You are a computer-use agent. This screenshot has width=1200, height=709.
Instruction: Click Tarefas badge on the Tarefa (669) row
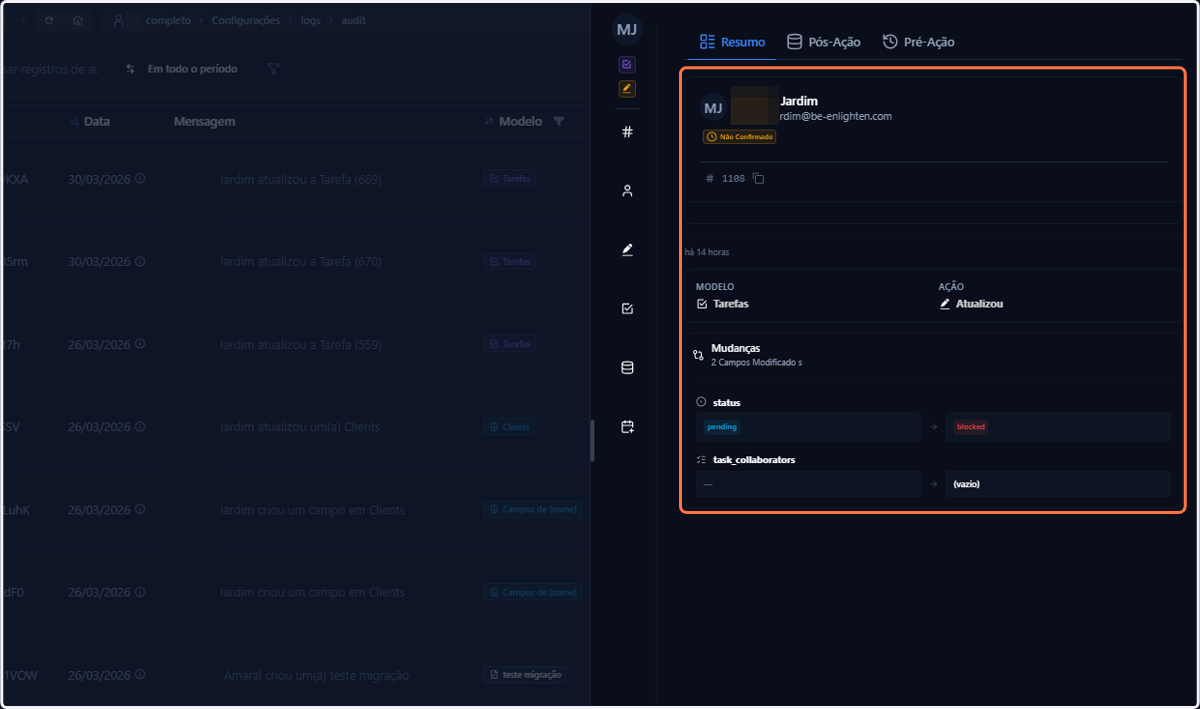509,179
